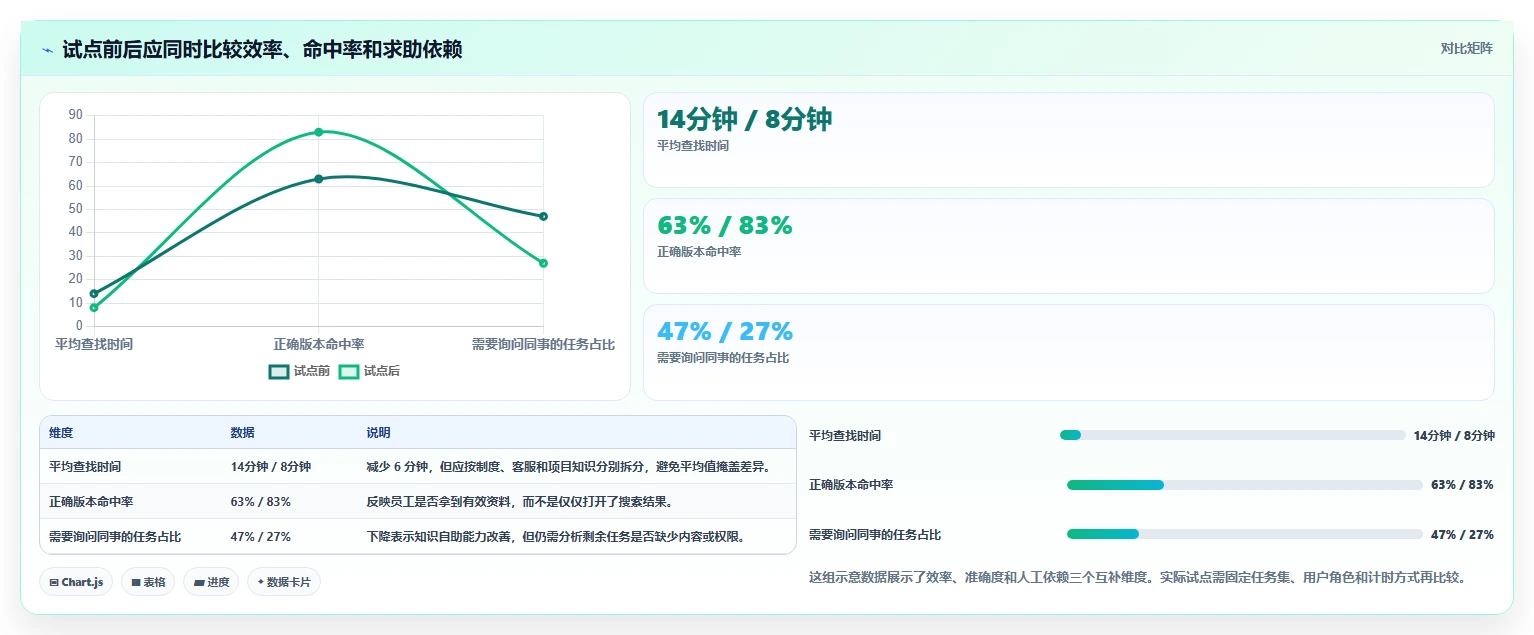Click the big blue 47% / 27% card value
Screen dimensions: 1534x635
[724, 332]
